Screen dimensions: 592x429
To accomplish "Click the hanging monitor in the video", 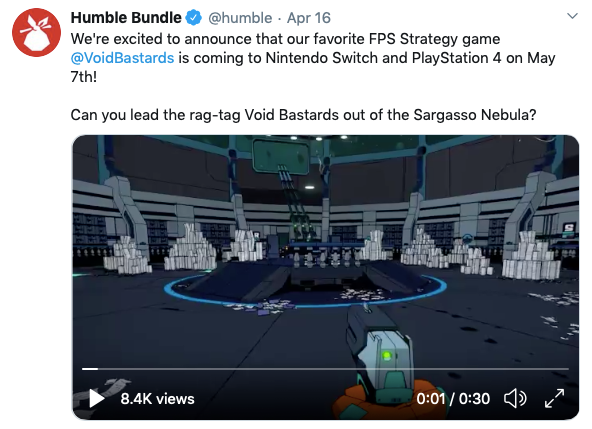I will point(281,157).
